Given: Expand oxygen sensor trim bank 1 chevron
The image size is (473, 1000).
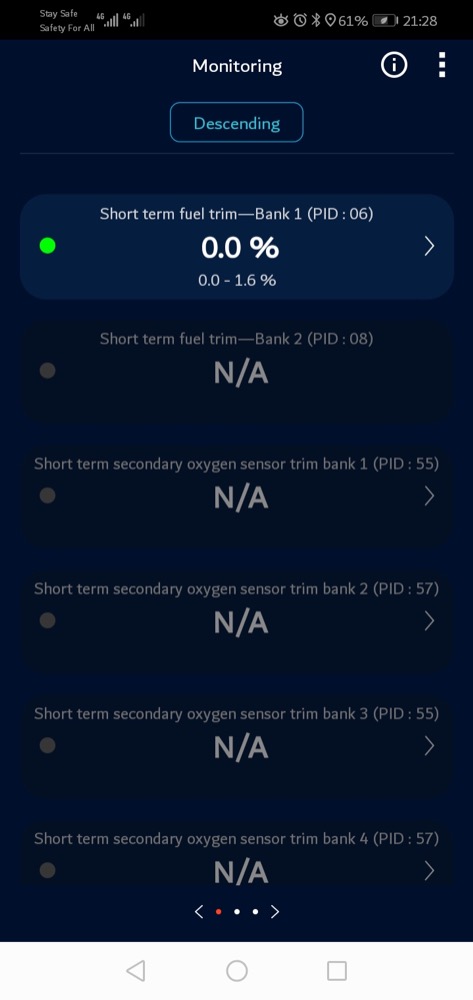Looking at the screenshot, I should [429, 496].
